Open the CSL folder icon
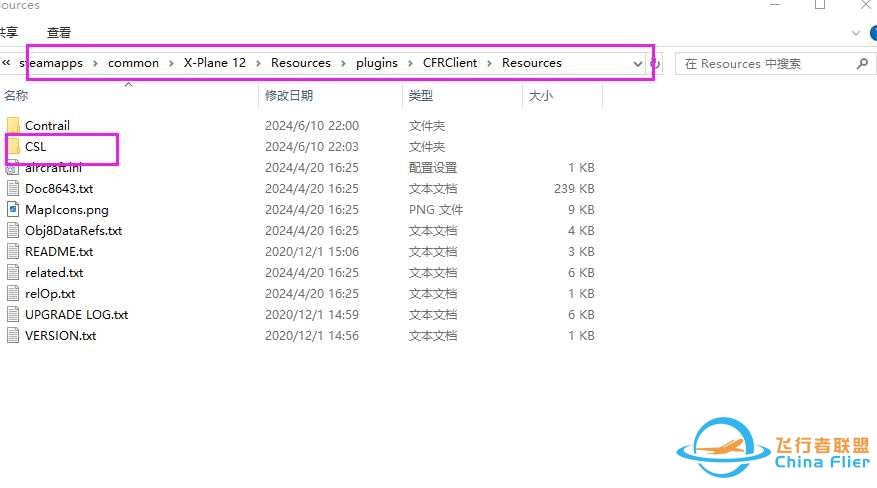Screen dimensions: 877x488 tap(13, 146)
